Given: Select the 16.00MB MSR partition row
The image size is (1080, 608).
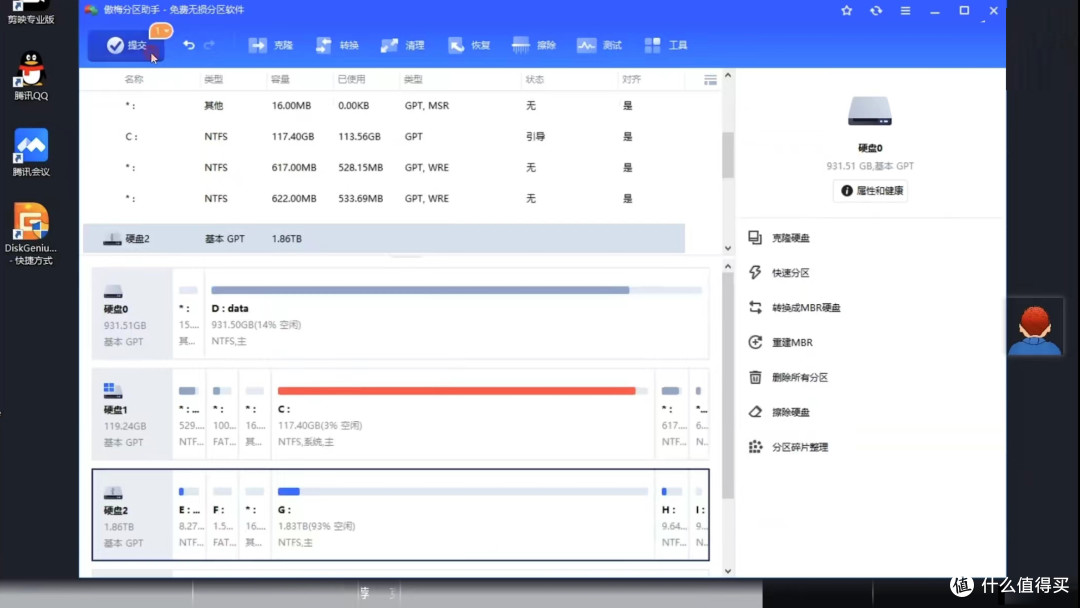Looking at the screenshot, I should click(384, 105).
